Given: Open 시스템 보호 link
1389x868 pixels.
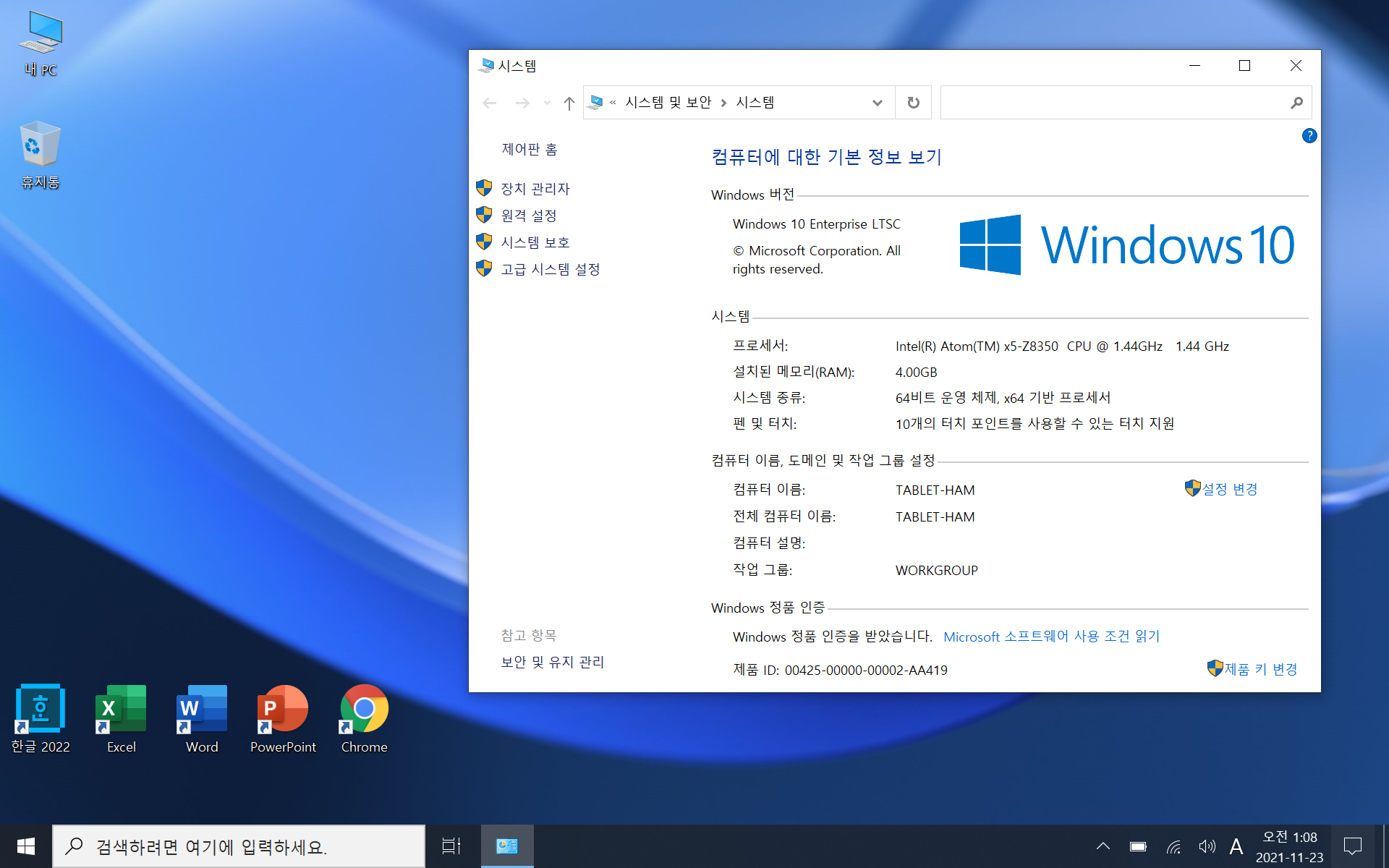Looking at the screenshot, I should [535, 242].
